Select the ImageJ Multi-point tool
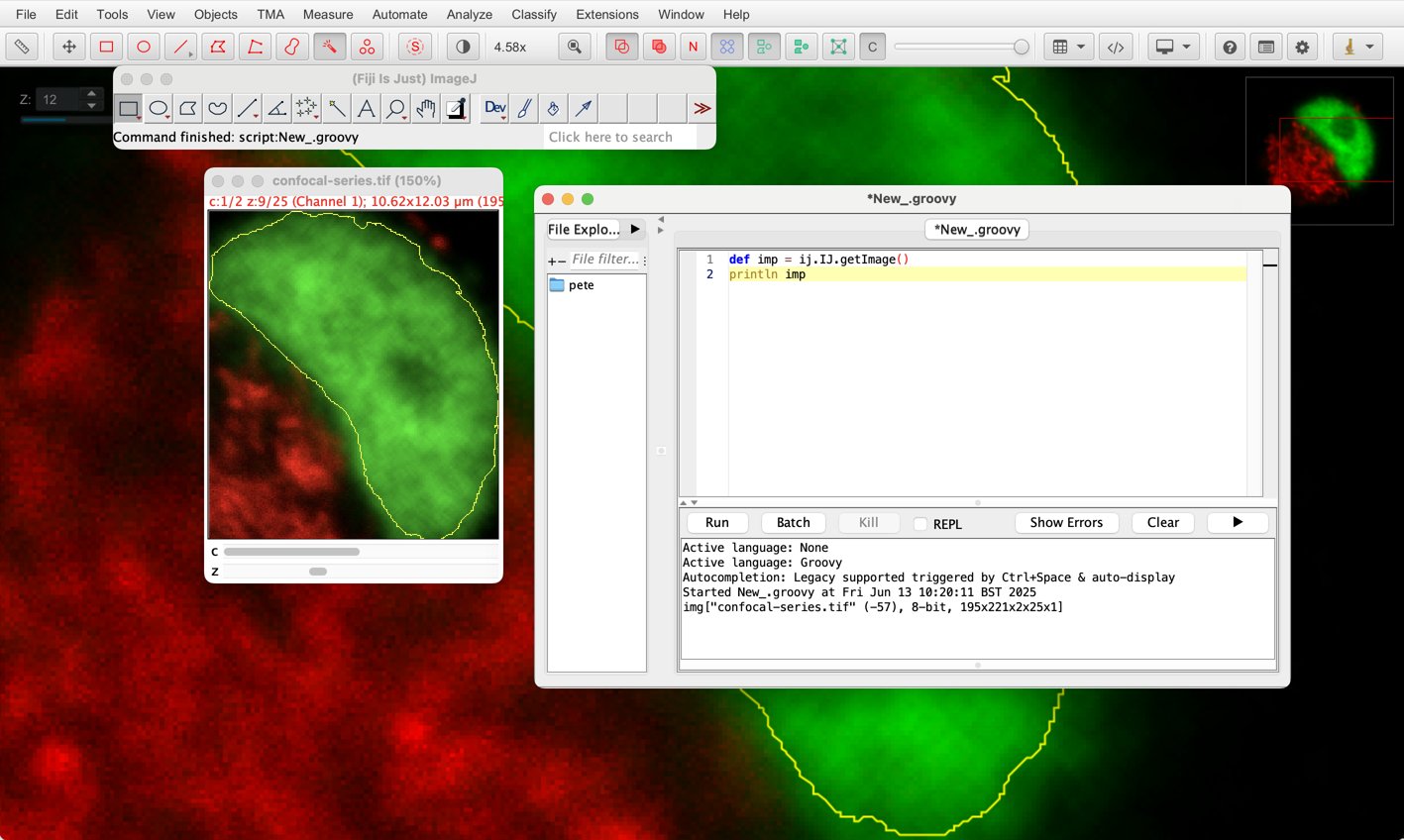The width and height of the screenshot is (1404, 840). coord(307,108)
